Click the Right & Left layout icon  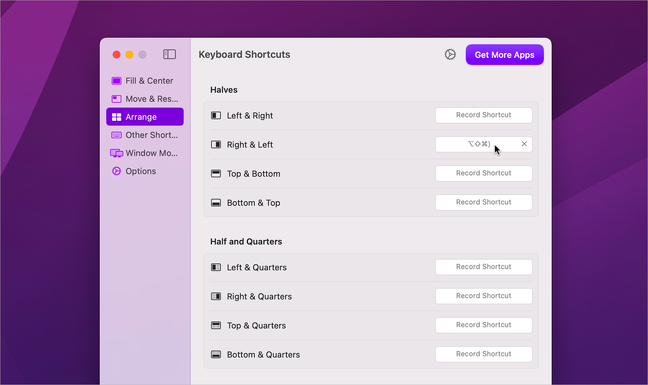pyautogui.click(x=216, y=144)
